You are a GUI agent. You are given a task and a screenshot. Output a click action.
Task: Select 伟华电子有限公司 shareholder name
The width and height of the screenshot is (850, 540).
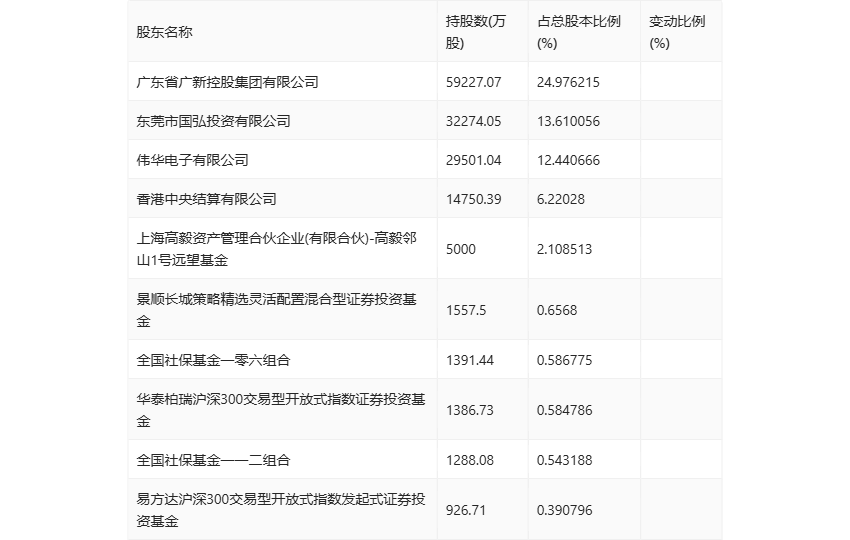(x=192, y=160)
